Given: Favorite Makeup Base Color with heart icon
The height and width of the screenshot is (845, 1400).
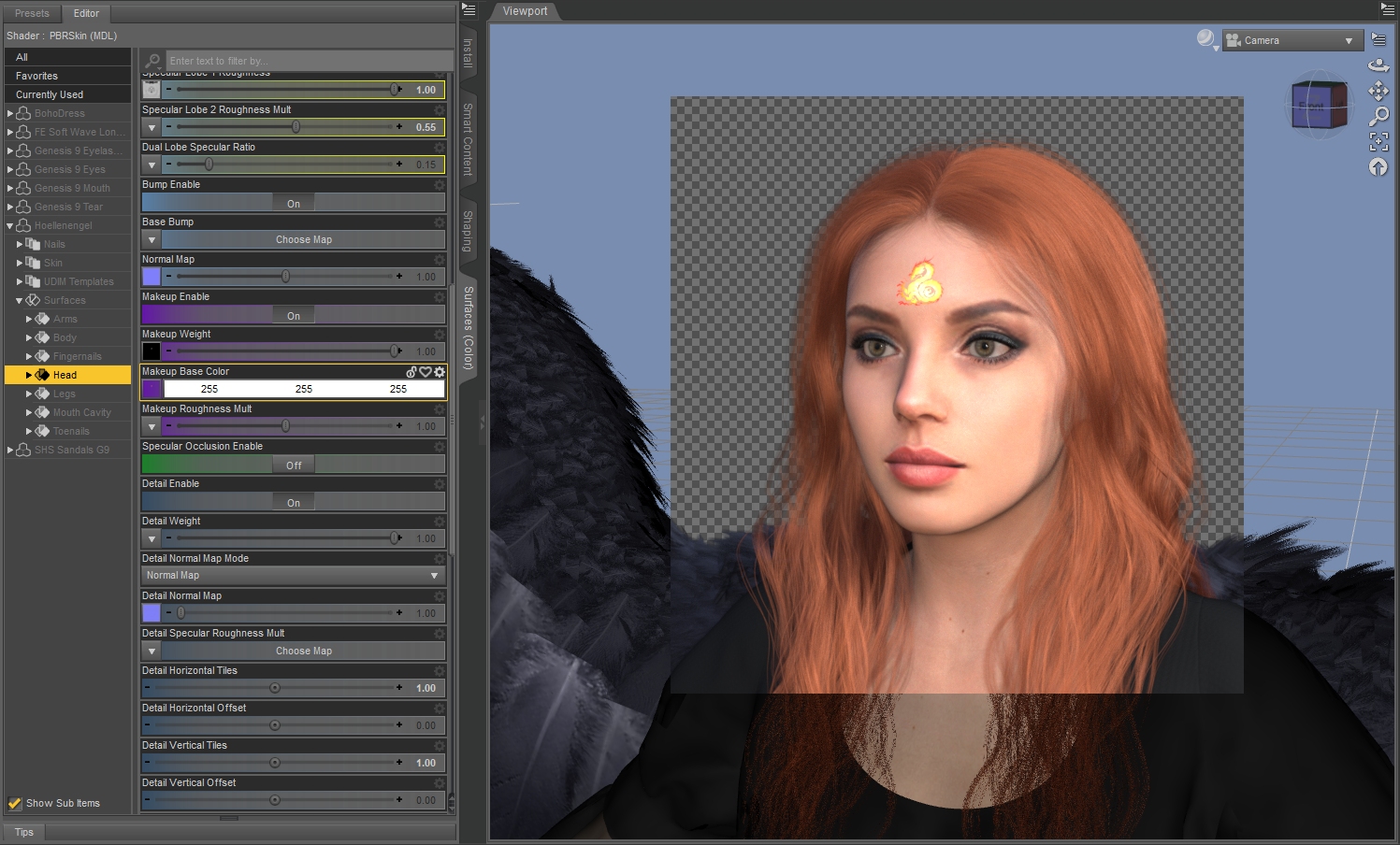Looking at the screenshot, I should pyautogui.click(x=426, y=372).
